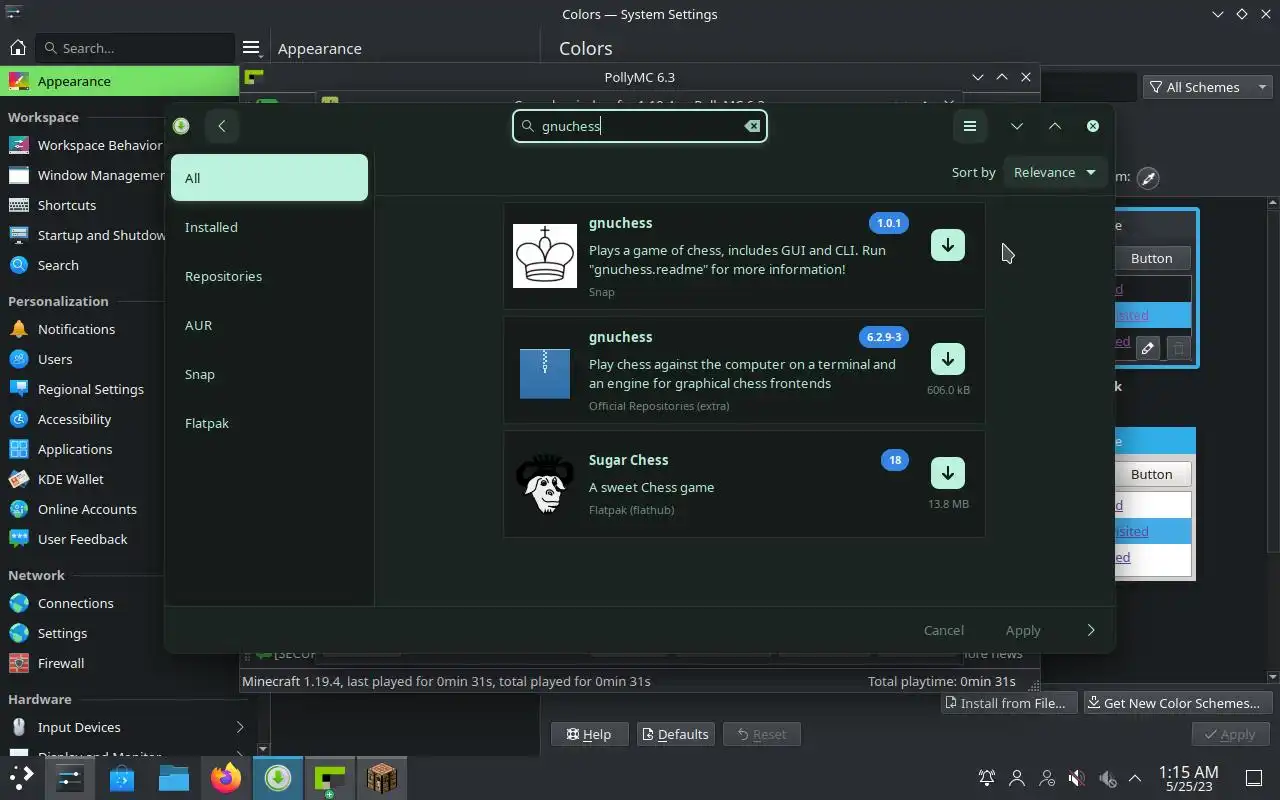The image size is (1280, 800).
Task: Select the Snap category
Action: [269, 374]
